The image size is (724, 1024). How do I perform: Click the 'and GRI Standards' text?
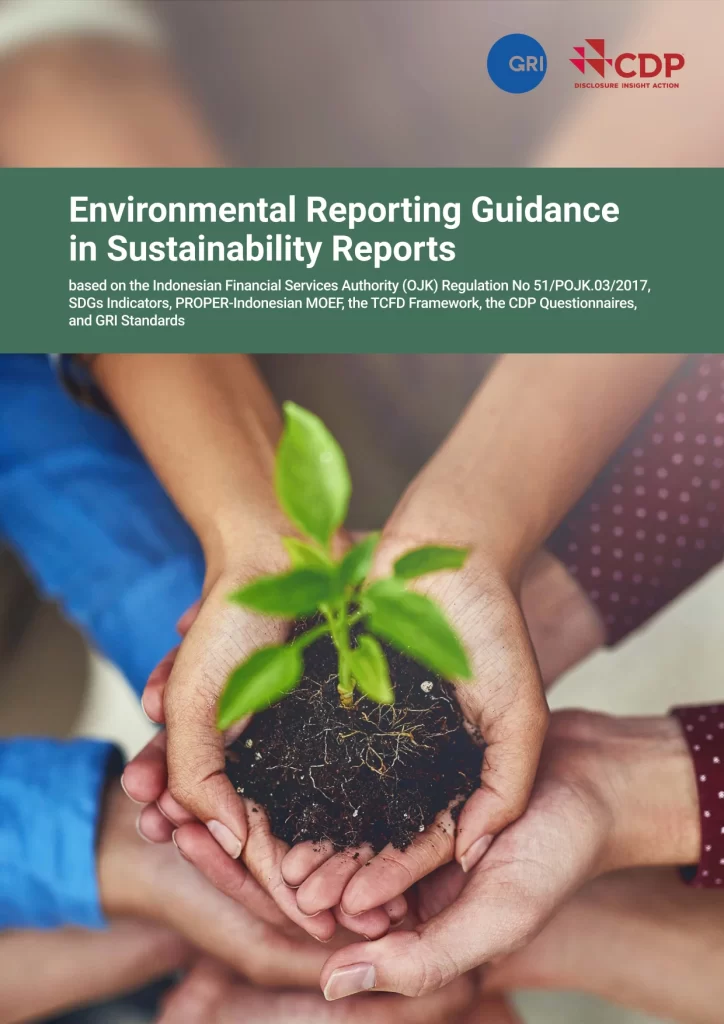126,321
